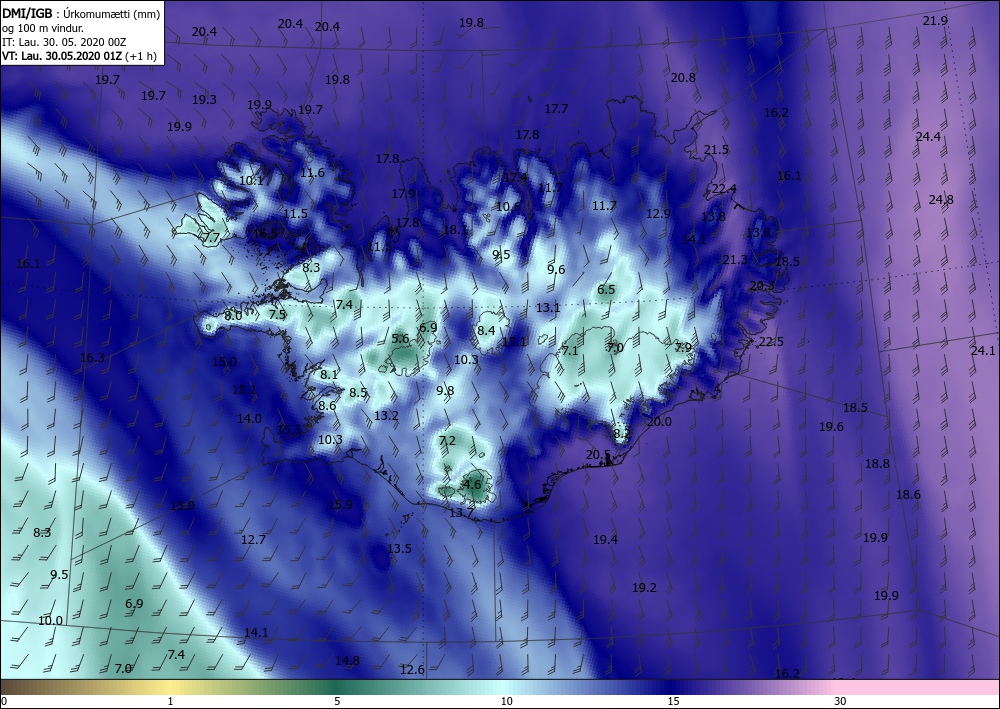Select the 14.0 value off the coast
The image size is (1000, 709).
tap(249, 419)
